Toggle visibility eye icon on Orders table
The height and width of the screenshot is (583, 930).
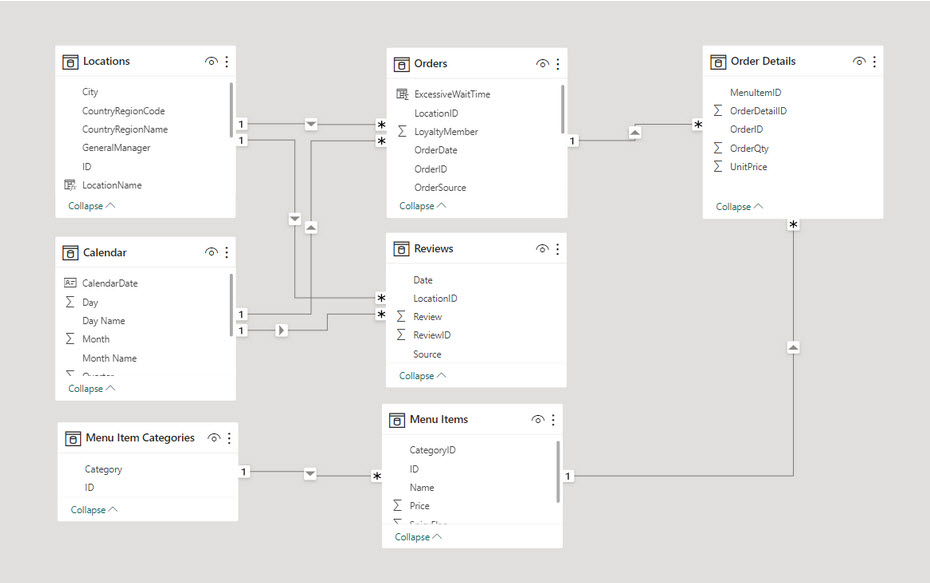point(542,63)
